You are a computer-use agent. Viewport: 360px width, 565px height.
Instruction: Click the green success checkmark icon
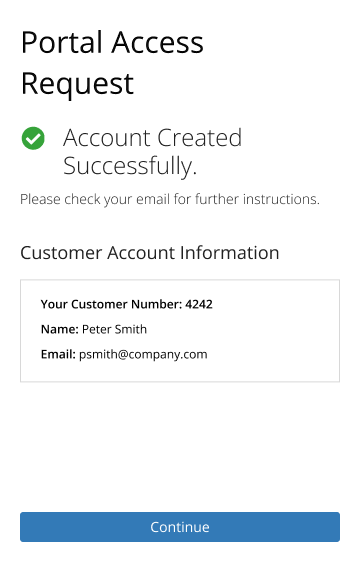[33, 138]
